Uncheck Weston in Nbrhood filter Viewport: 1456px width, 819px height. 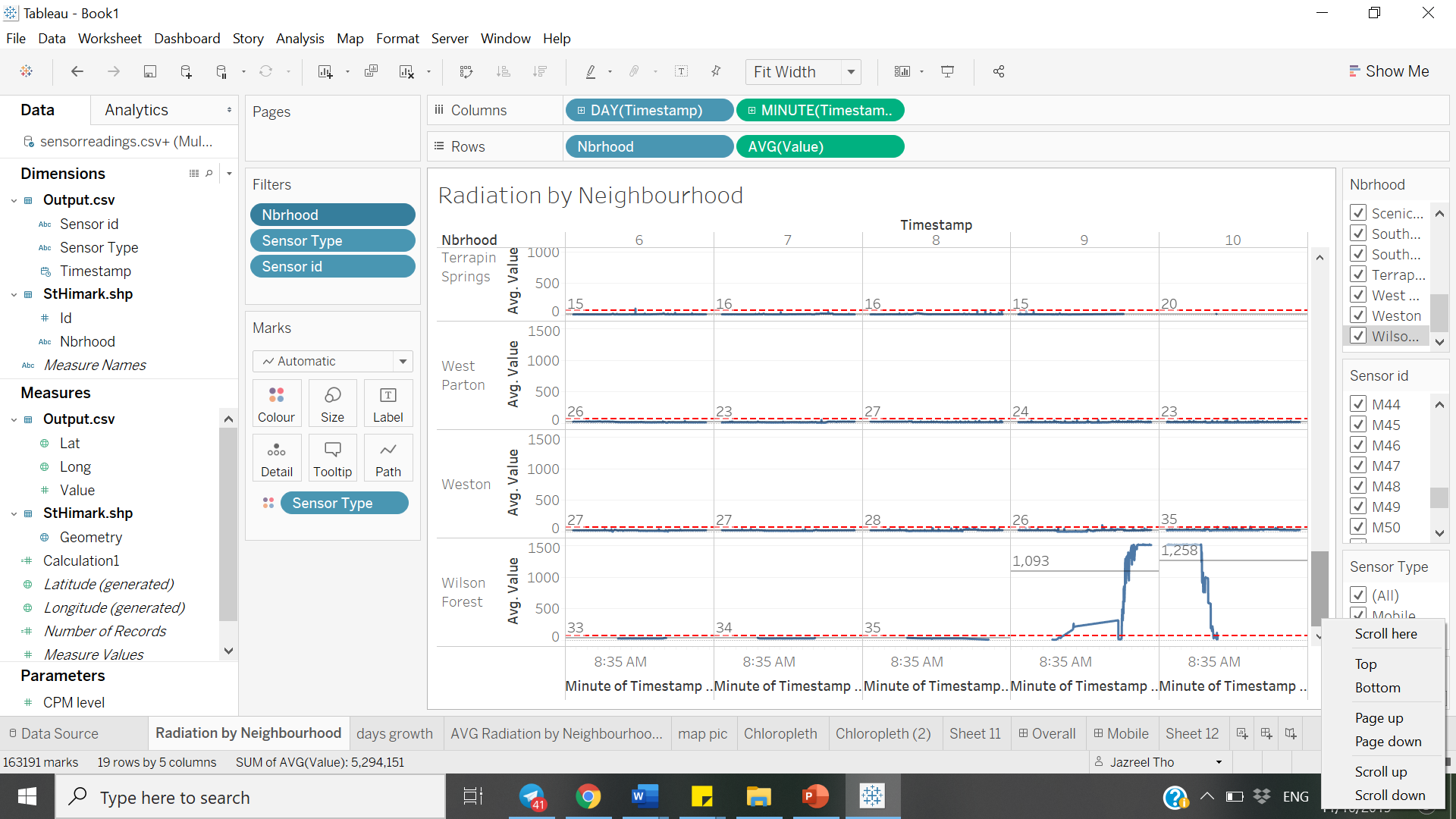click(1358, 315)
